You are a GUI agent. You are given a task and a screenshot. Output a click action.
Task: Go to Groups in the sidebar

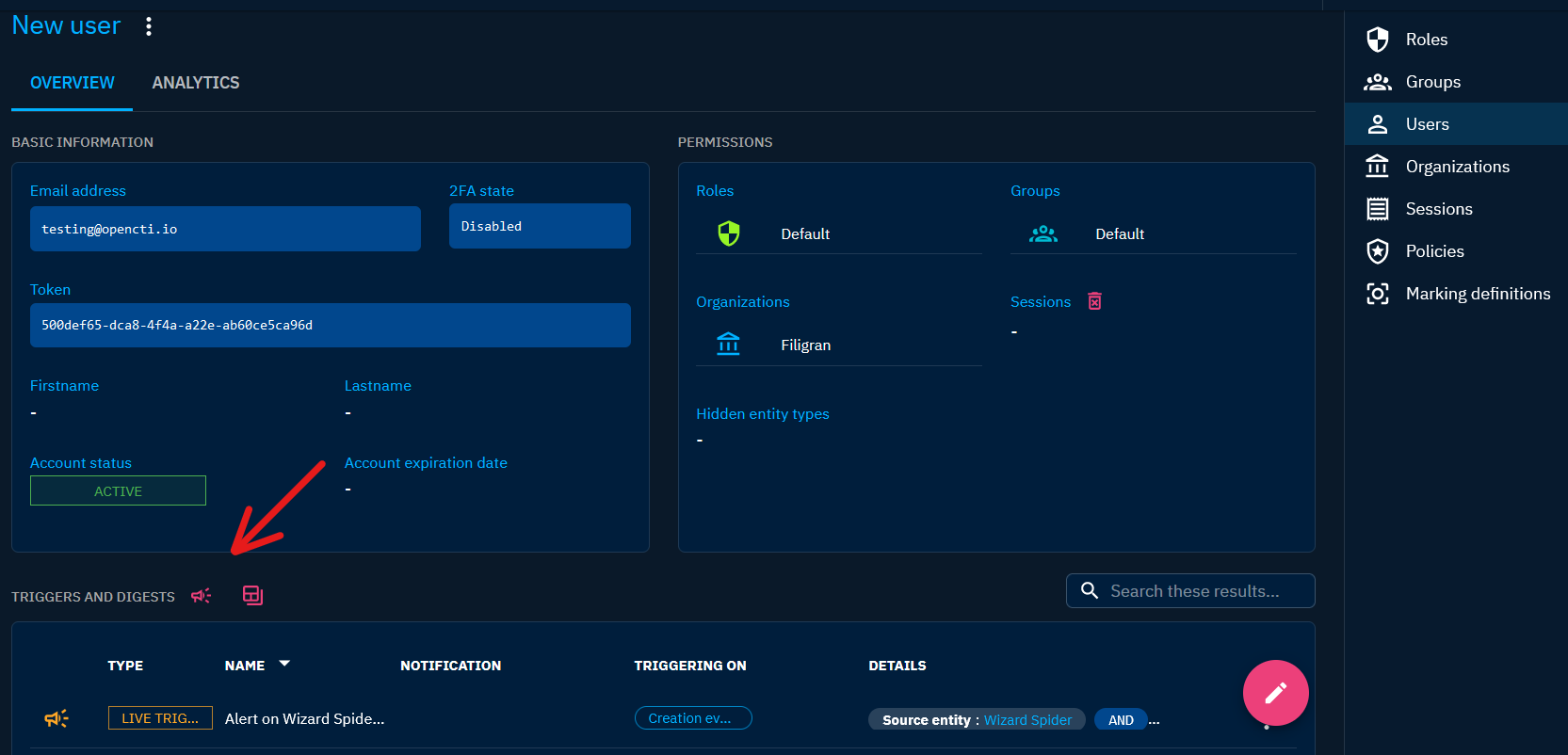[1432, 82]
